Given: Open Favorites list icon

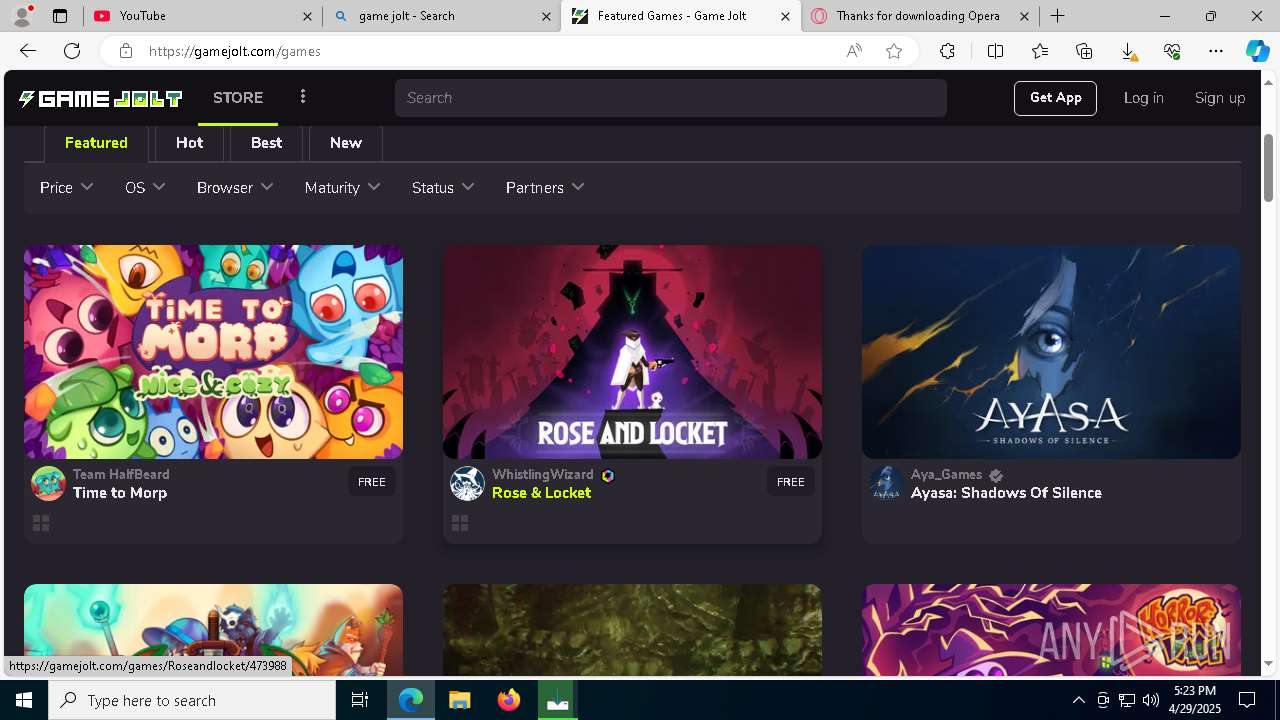Looking at the screenshot, I should tap(1040, 51).
